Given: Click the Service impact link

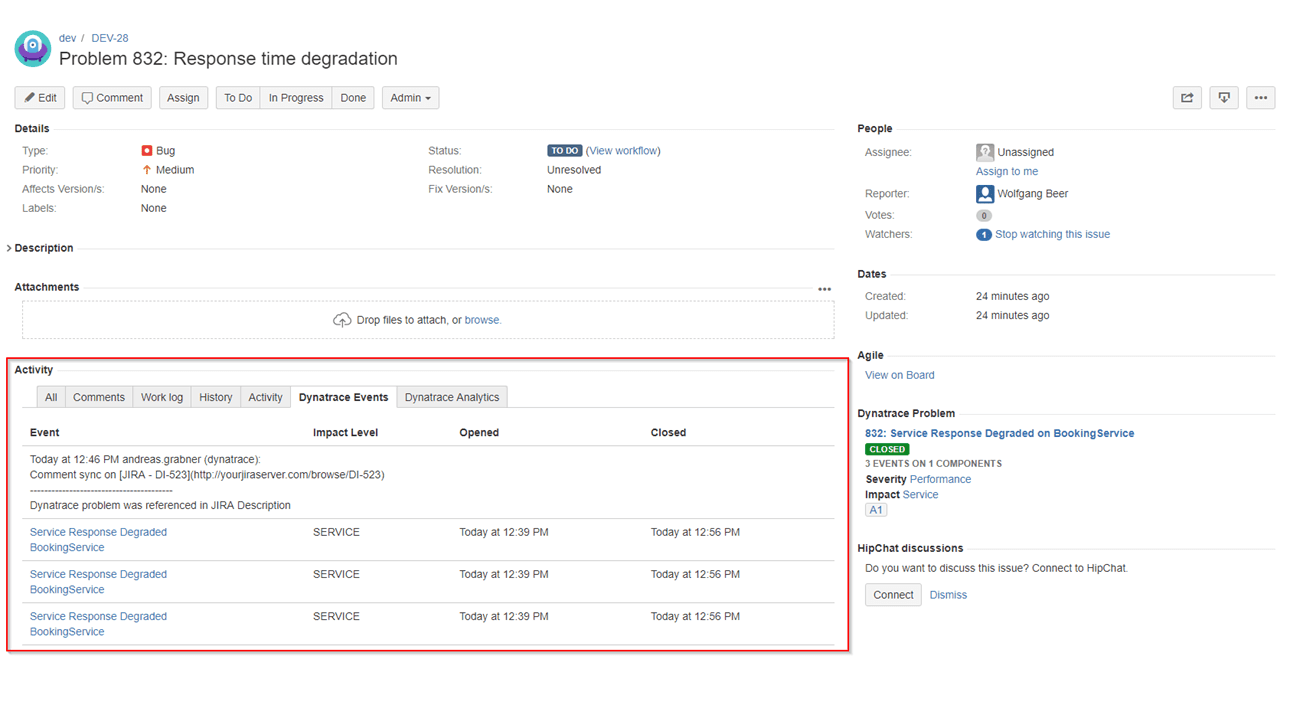Looking at the screenshot, I should point(920,495).
